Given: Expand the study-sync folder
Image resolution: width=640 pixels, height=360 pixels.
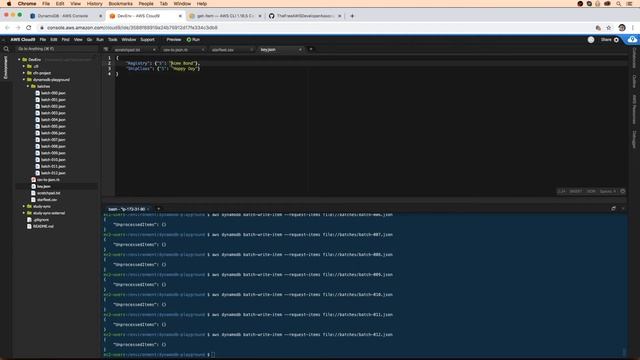Looking at the screenshot, I should pyautogui.click(x=24, y=206).
